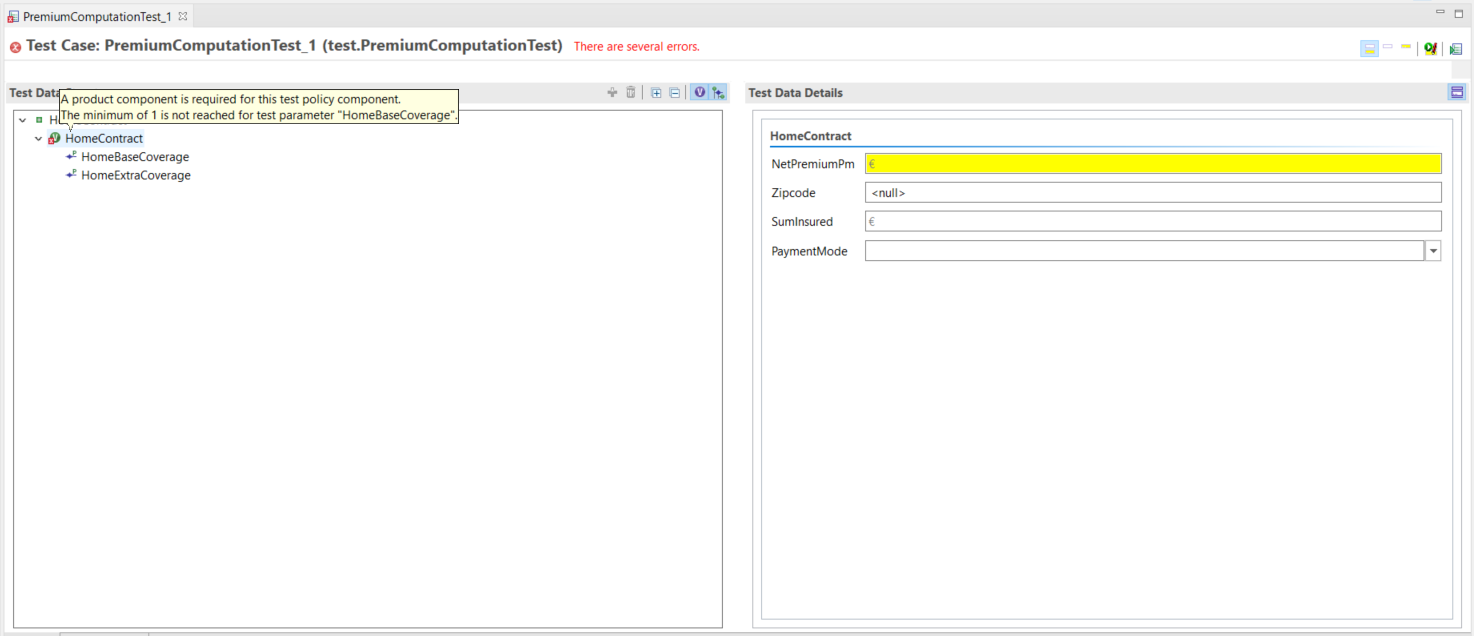Expand all tree nodes via expand-all icon
Screen dimensions: 1474x636
click(x=655, y=91)
